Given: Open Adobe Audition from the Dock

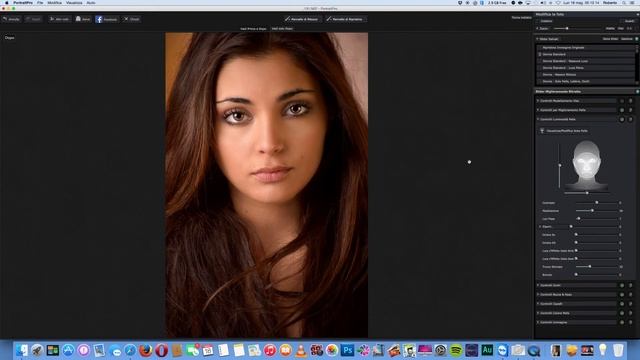Looking at the screenshot, I should (487, 350).
